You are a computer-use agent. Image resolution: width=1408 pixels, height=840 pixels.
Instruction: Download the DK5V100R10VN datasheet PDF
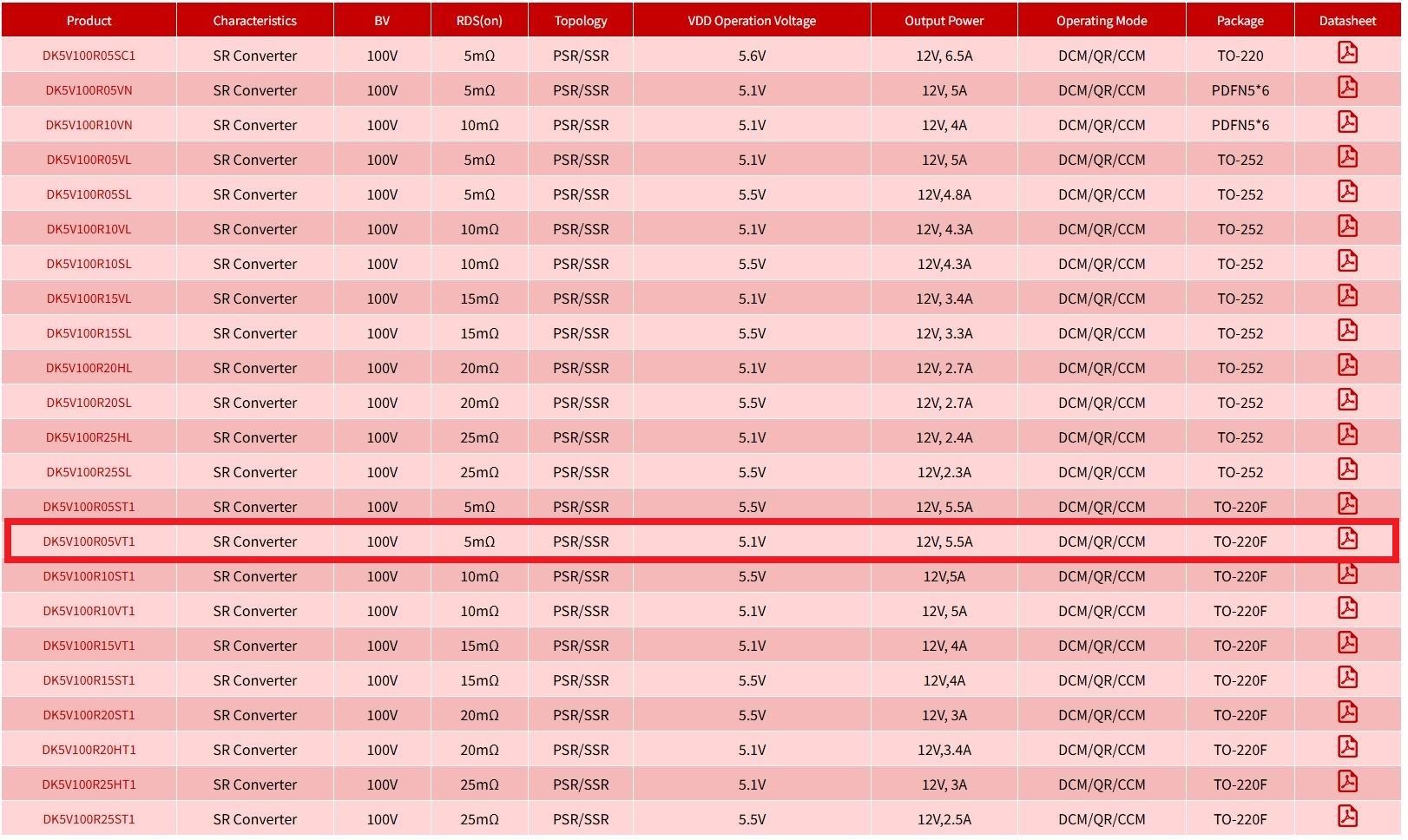coord(1347,123)
